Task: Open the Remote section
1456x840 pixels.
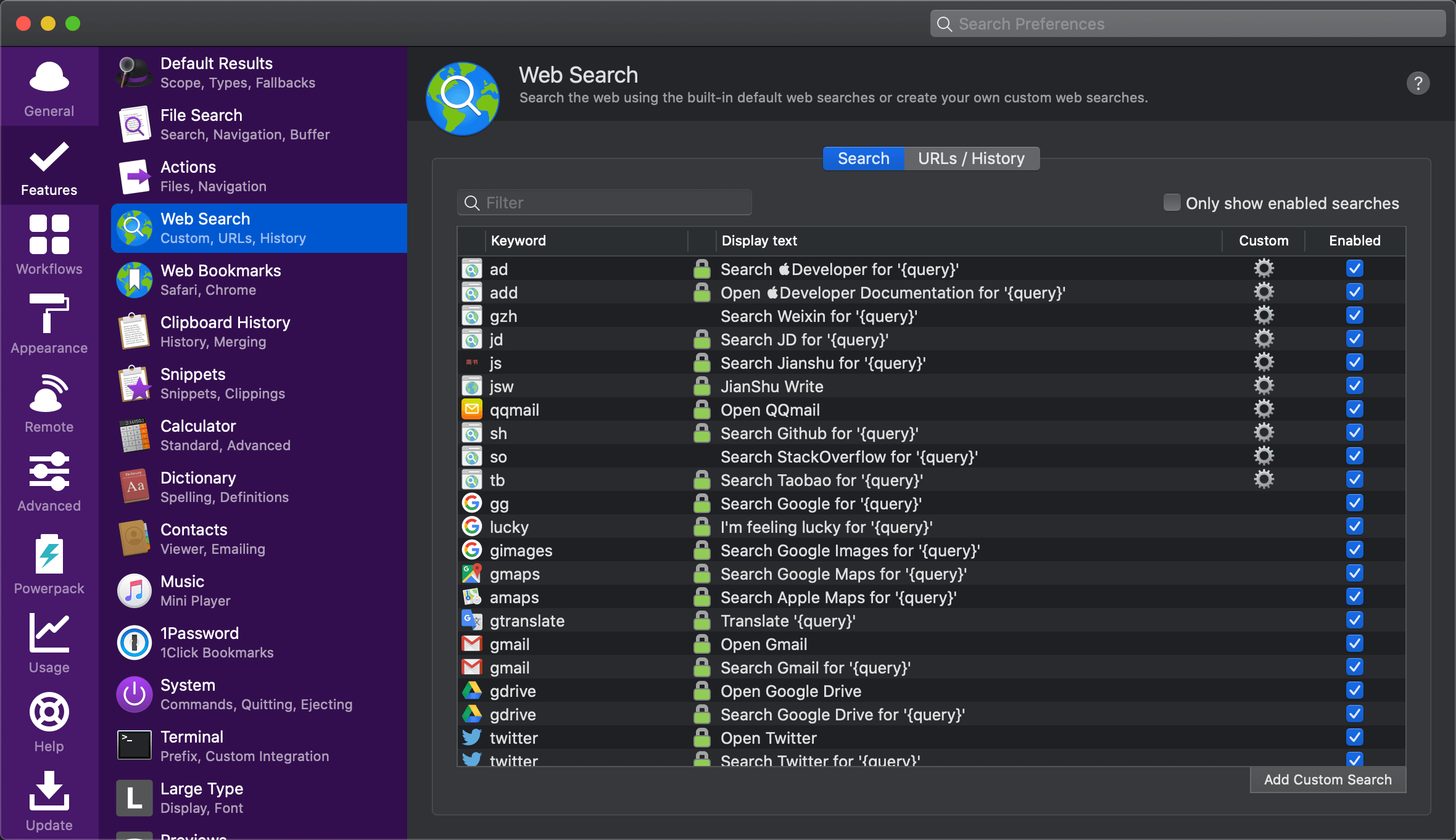Action: point(49,402)
